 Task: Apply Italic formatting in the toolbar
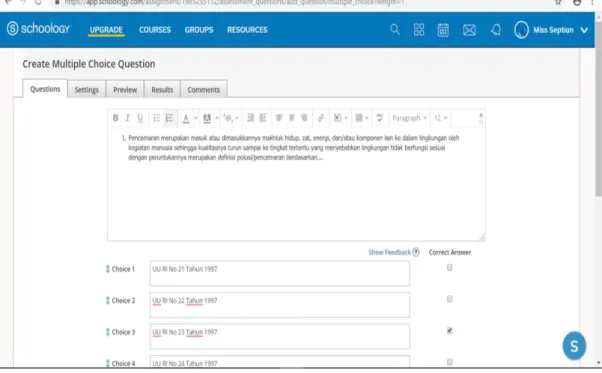[x=127, y=118]
